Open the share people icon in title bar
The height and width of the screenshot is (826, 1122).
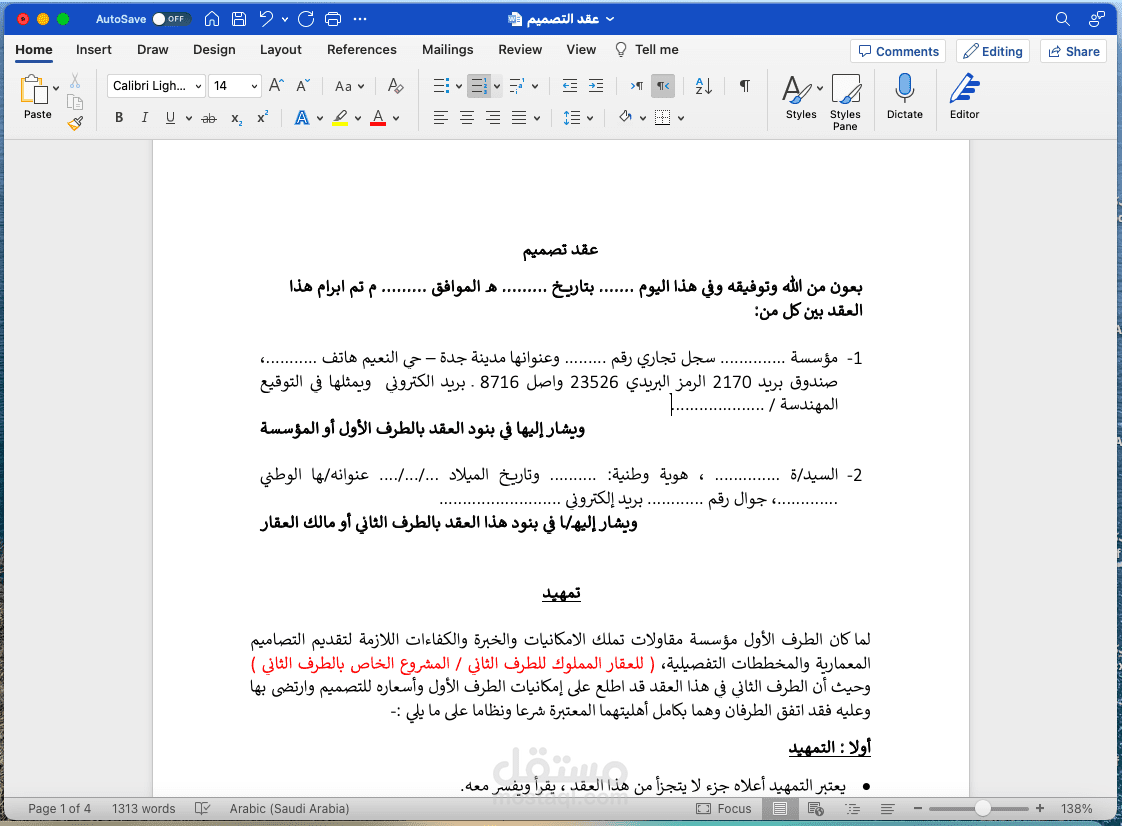(x=1096, y=19)
